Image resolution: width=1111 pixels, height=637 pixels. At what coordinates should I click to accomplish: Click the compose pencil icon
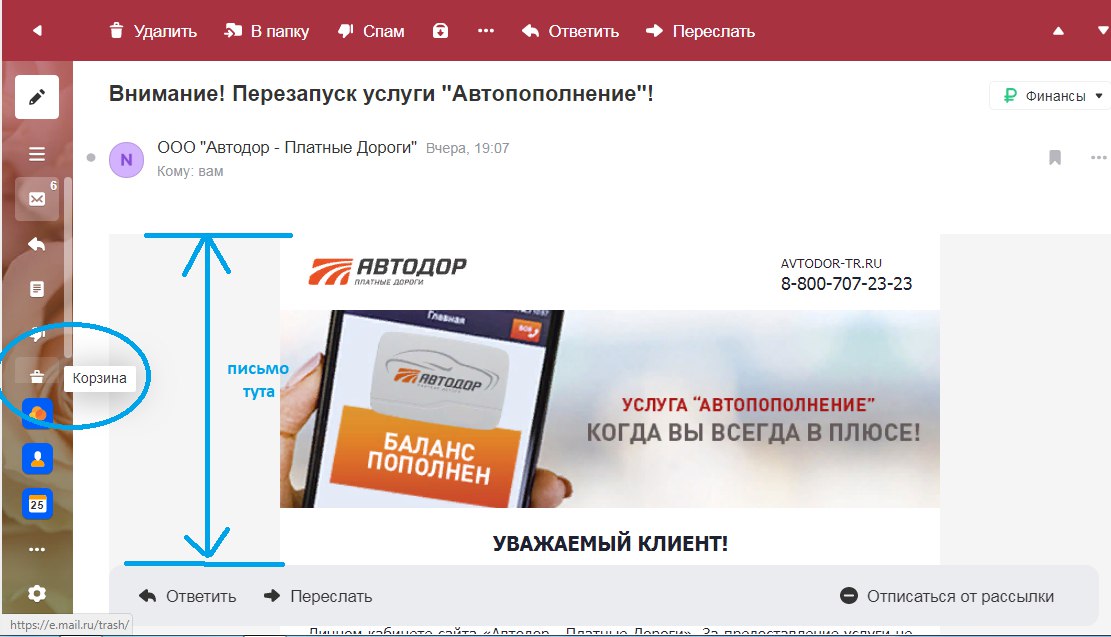(x=37, y=96)
